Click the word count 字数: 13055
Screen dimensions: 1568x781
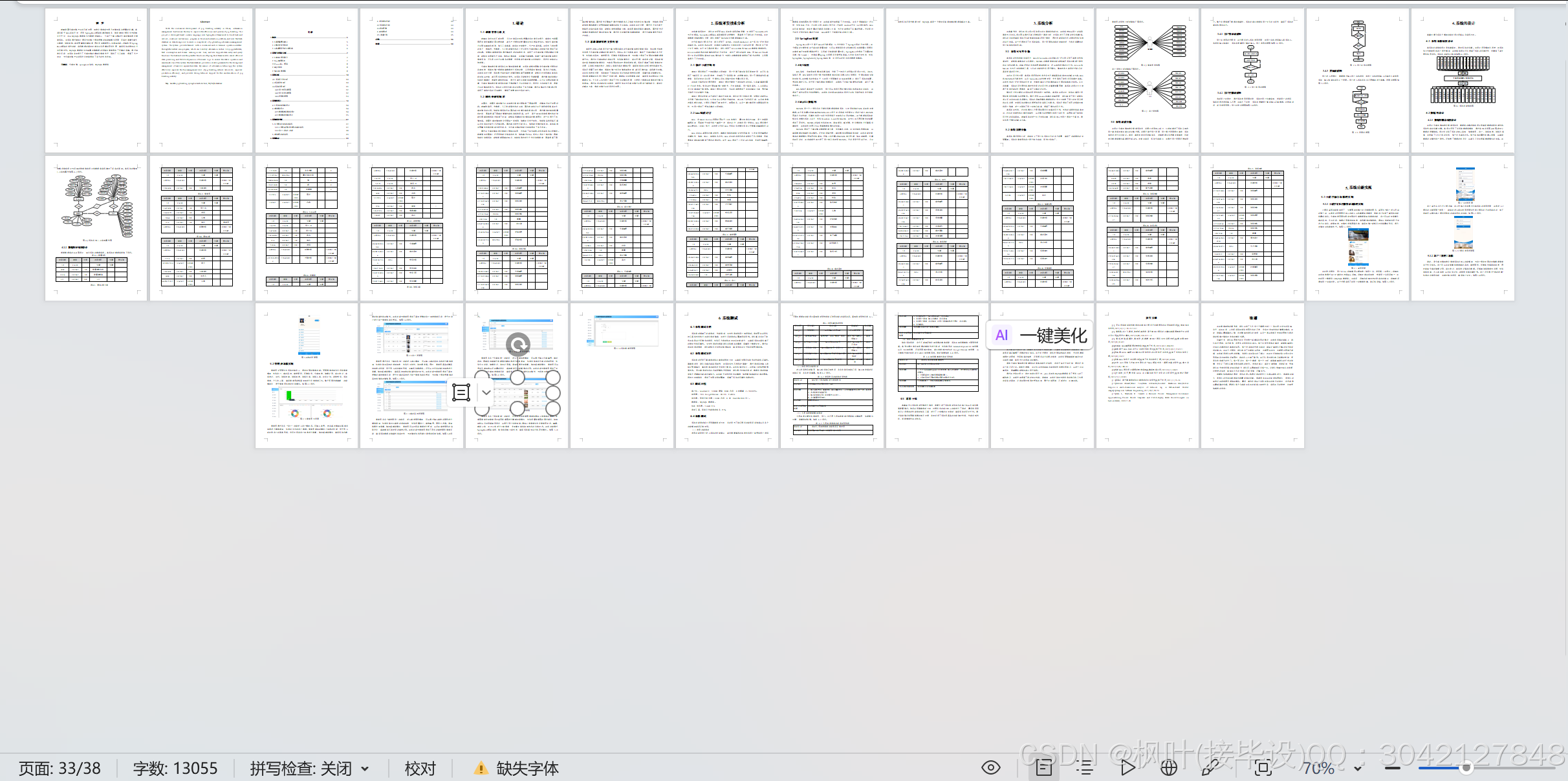coord(175,768)
